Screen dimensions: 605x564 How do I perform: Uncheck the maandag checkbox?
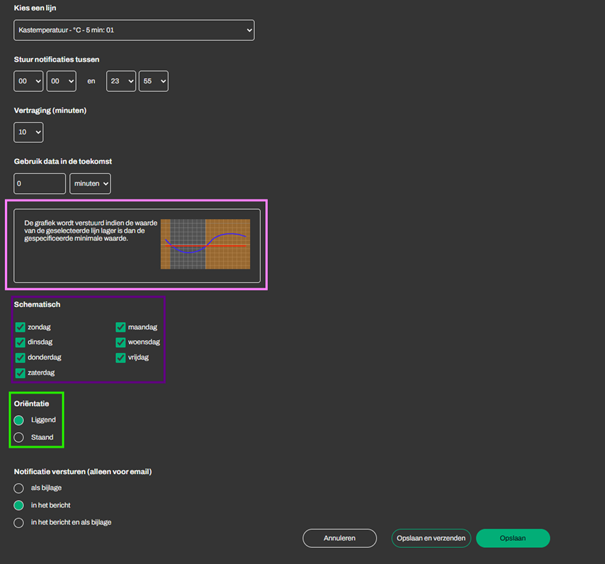[120, 327]
